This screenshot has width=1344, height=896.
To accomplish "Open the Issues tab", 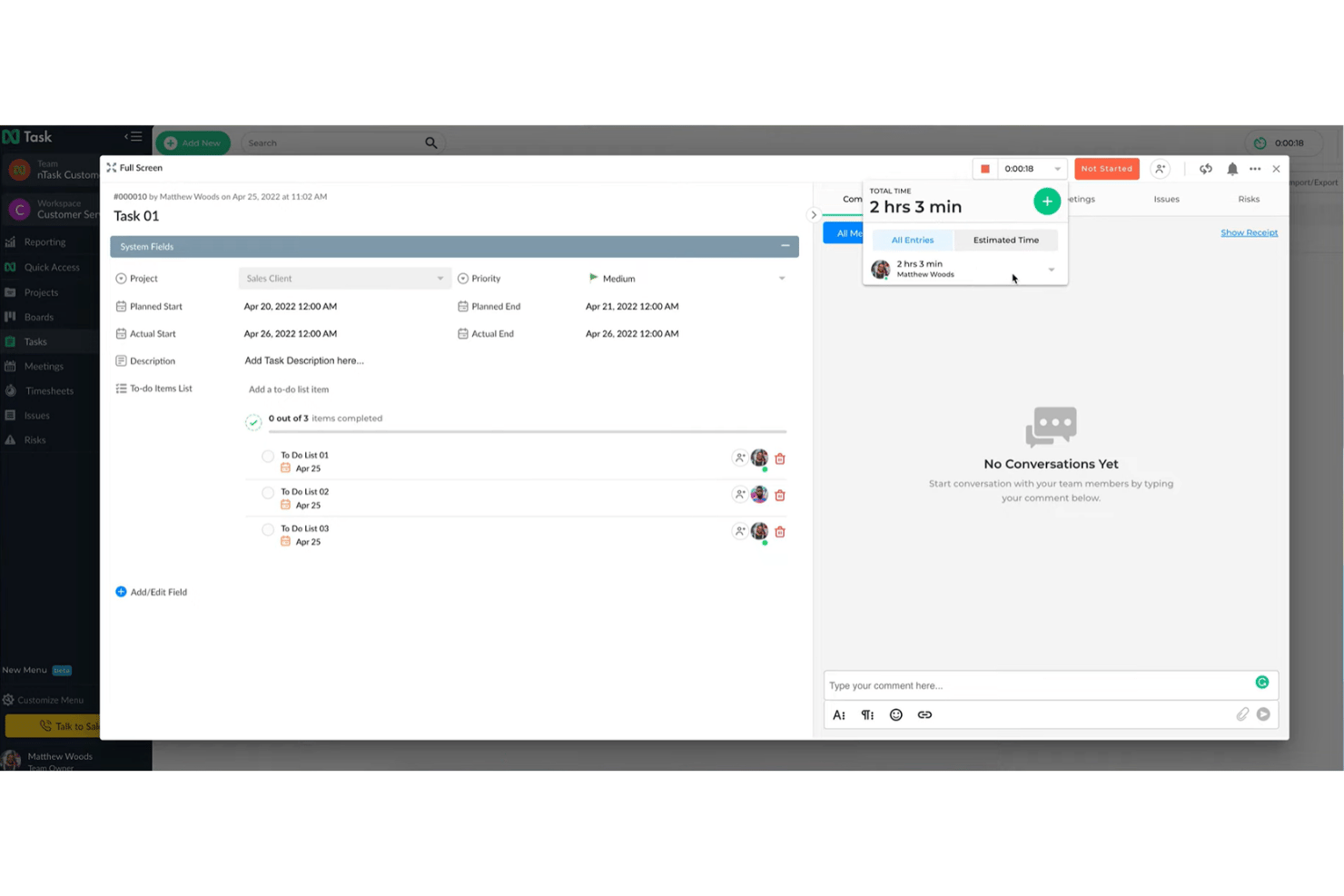I will click(1167, 199).
